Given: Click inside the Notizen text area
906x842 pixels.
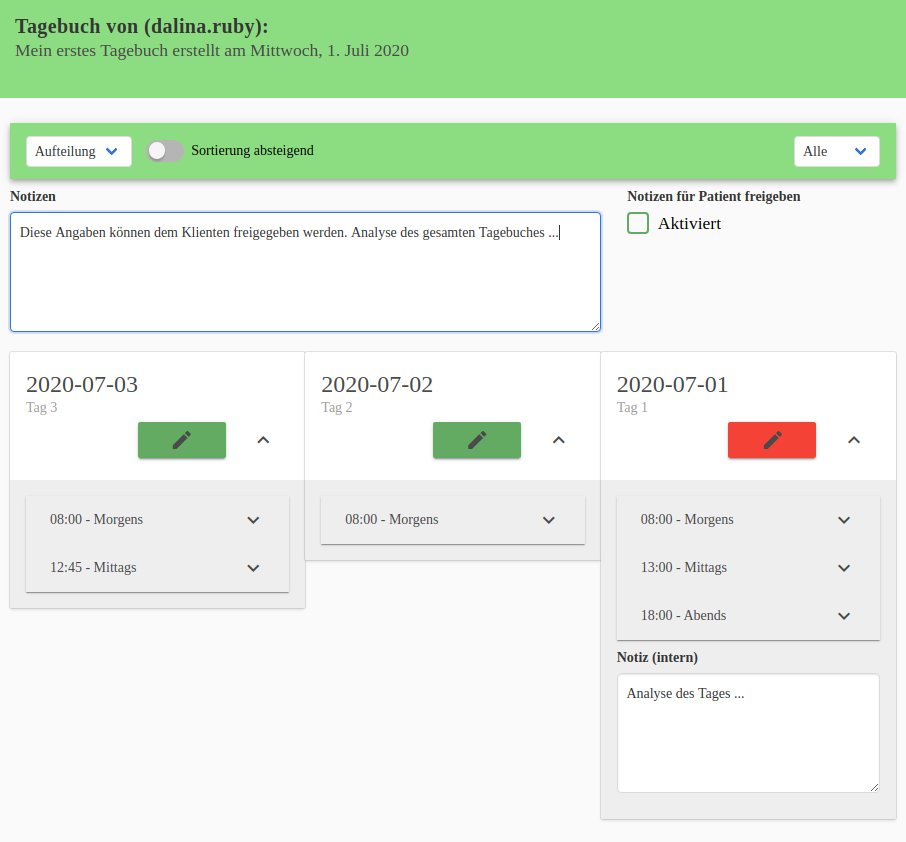Looking at the screenshot, I should [x=305, y=270].
